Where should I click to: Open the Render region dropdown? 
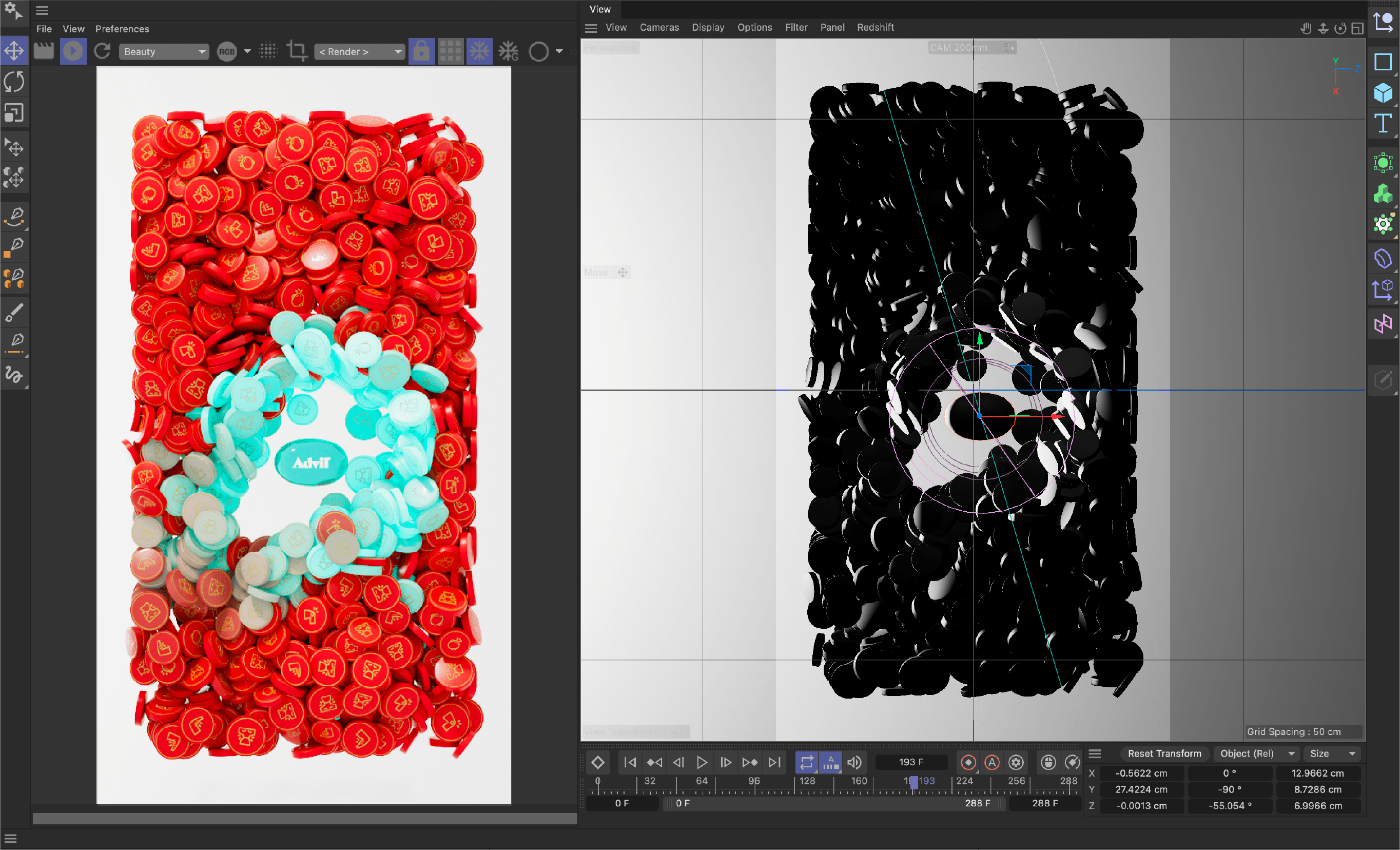pos(359,52)
